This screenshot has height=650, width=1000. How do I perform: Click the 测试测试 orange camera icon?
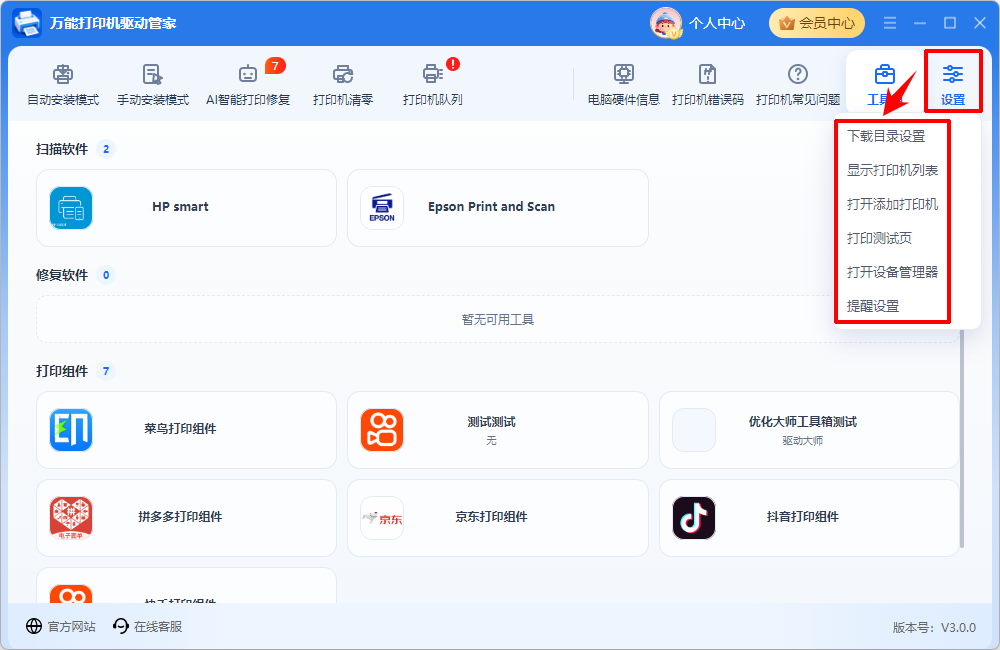click(x=382, y=430)
